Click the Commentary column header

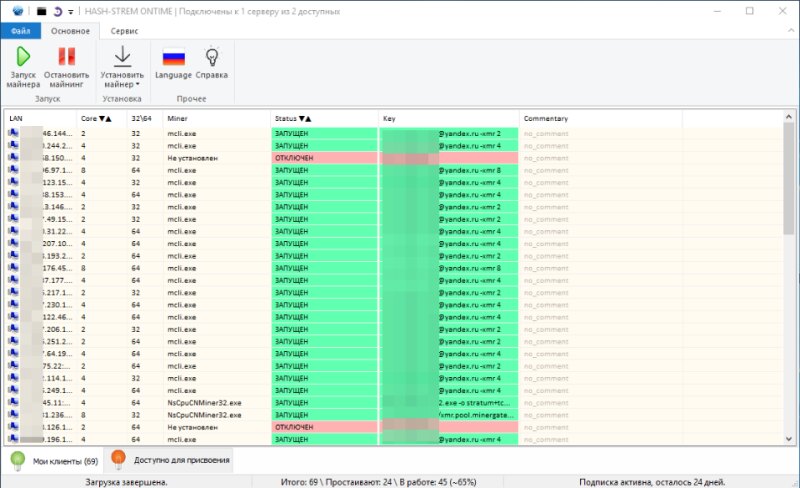545,118
